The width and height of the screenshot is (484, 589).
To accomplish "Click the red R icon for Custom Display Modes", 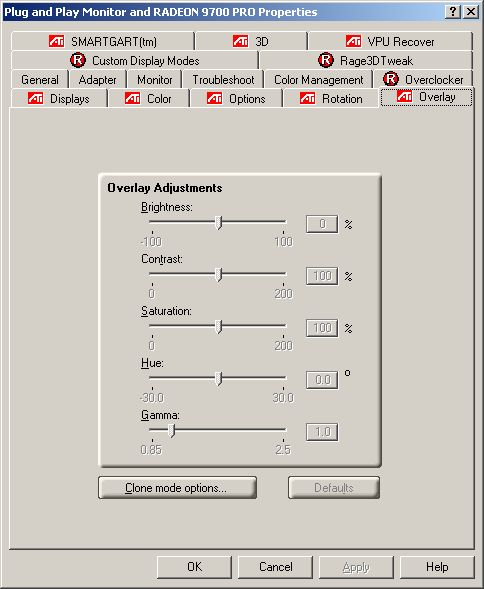I will coord(78,60).
